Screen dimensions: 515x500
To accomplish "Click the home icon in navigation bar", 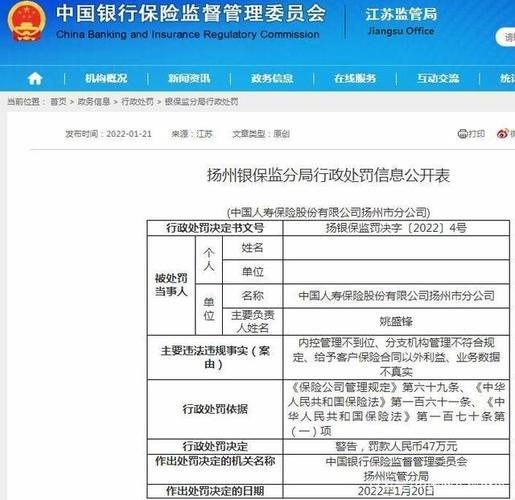I will 35,79.
